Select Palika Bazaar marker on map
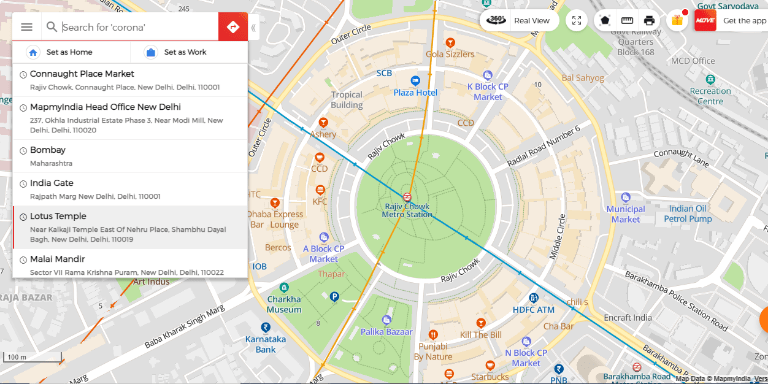 (386, 320)
